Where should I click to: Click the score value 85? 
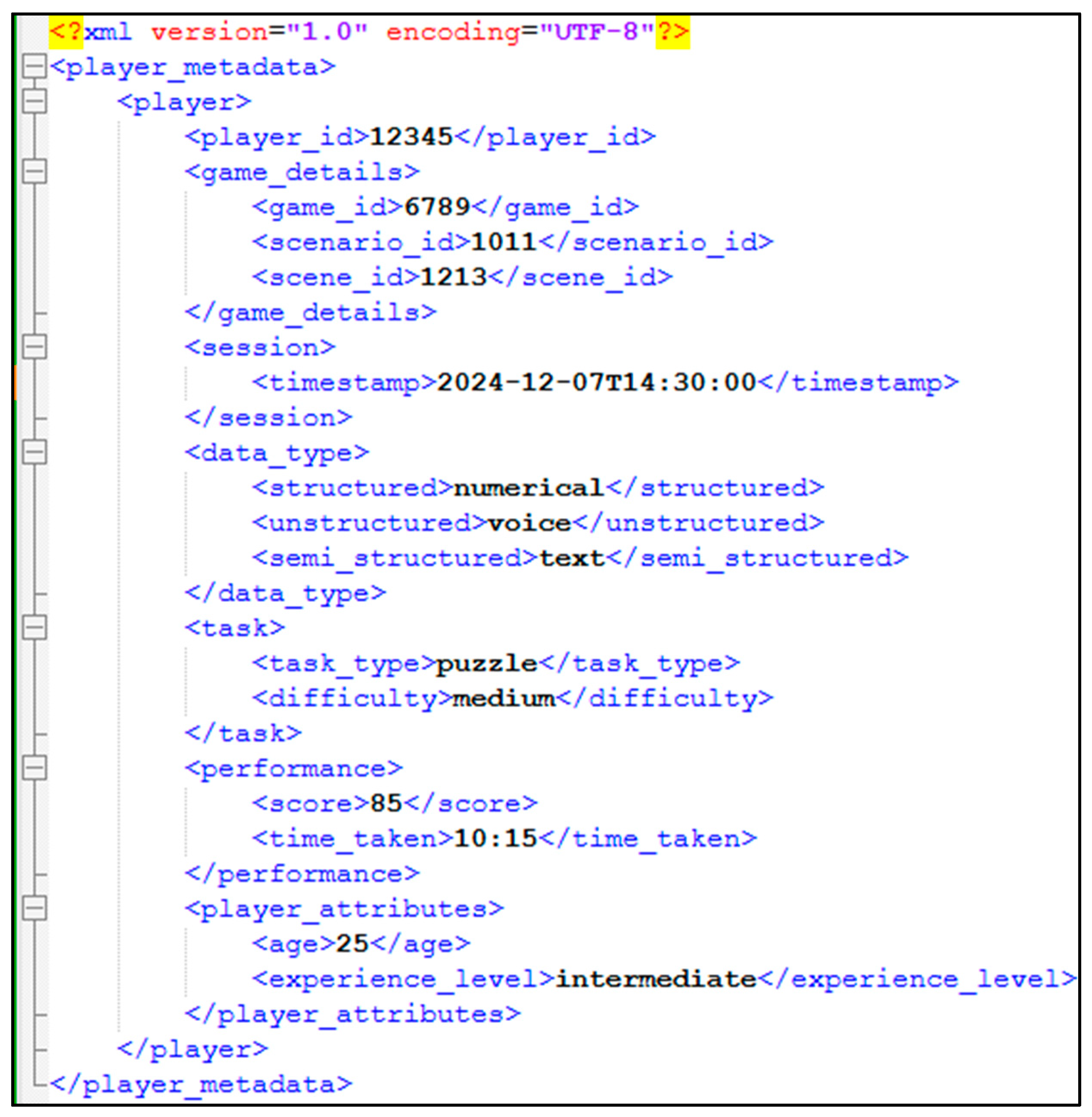(386, 803)
